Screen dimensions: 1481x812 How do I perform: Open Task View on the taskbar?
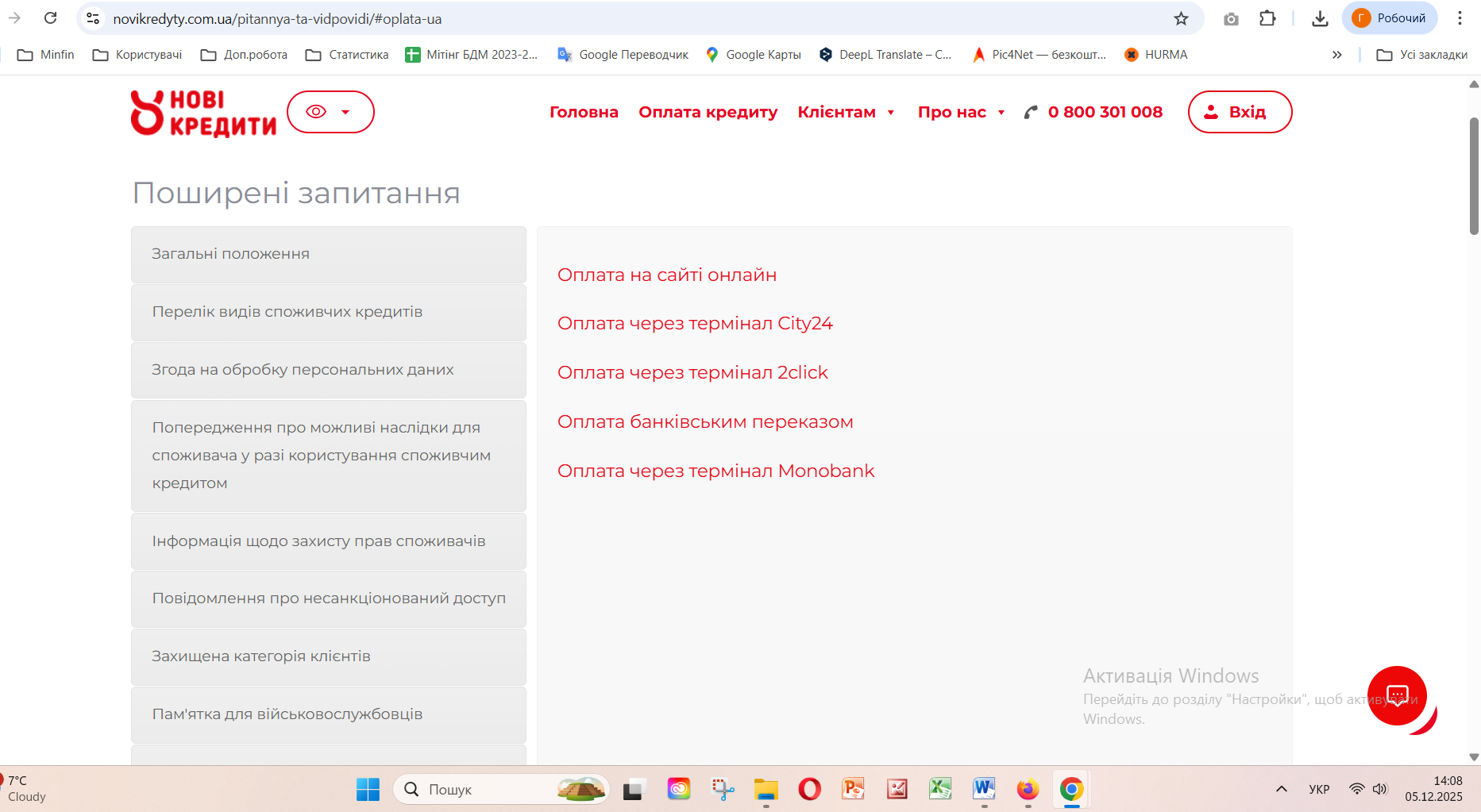633,789
